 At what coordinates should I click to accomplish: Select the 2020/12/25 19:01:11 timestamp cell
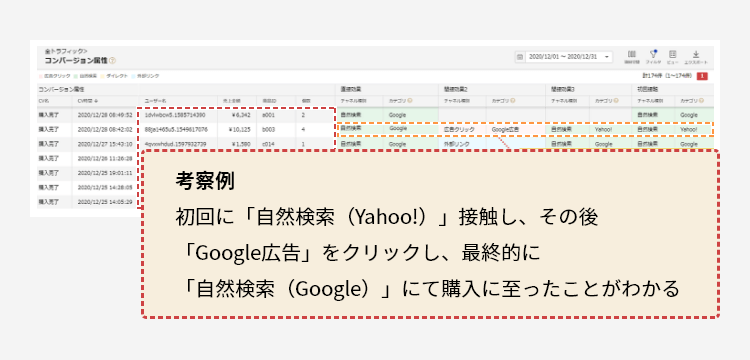[105, 172]
